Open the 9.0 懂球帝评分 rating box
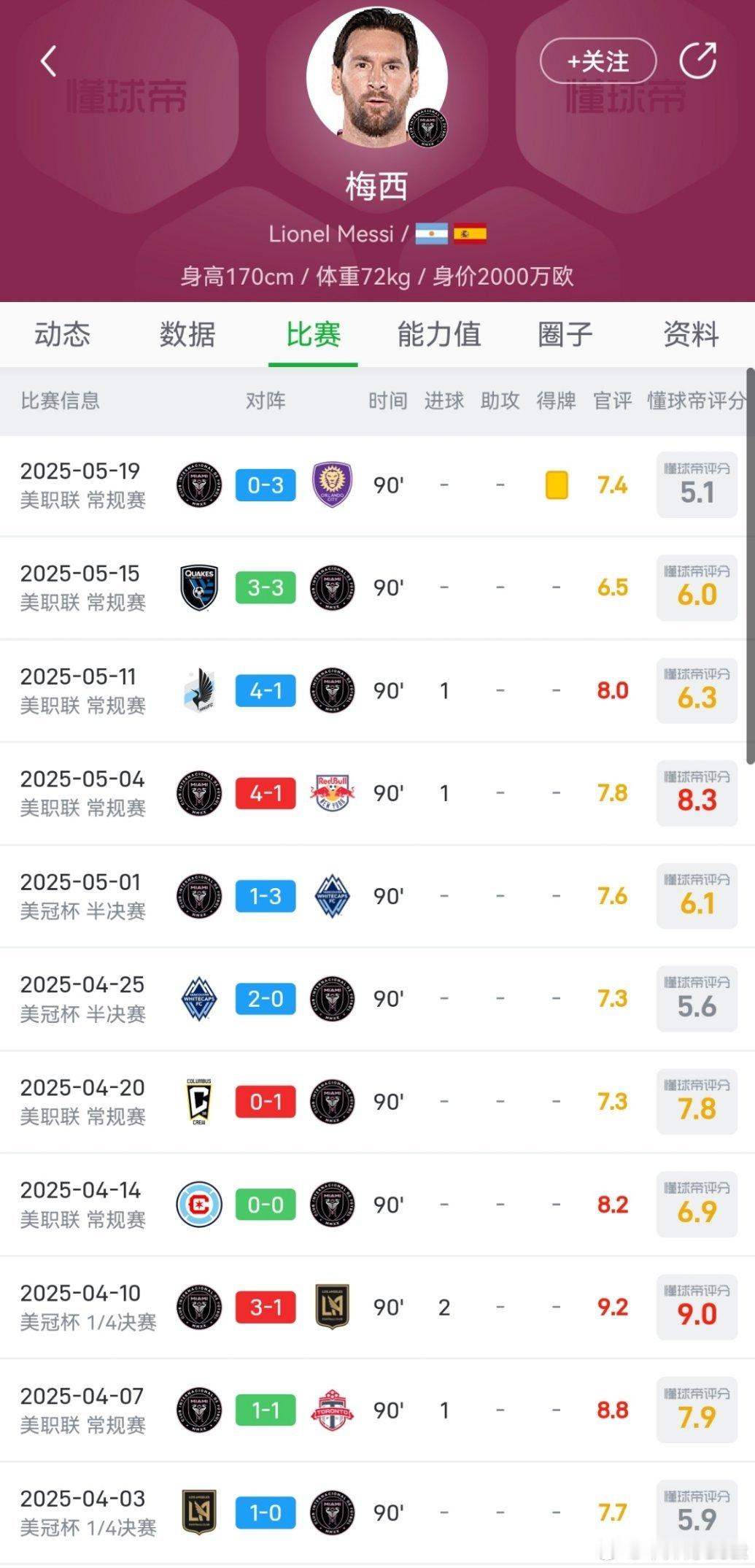This screenshot has height=1568, width=755. click(x=697, y=1307)
